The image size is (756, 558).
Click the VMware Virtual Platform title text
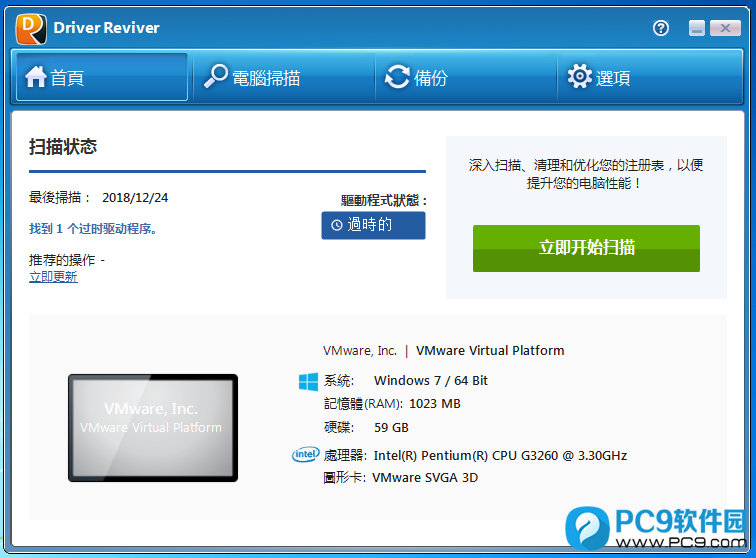click(490, 351)
